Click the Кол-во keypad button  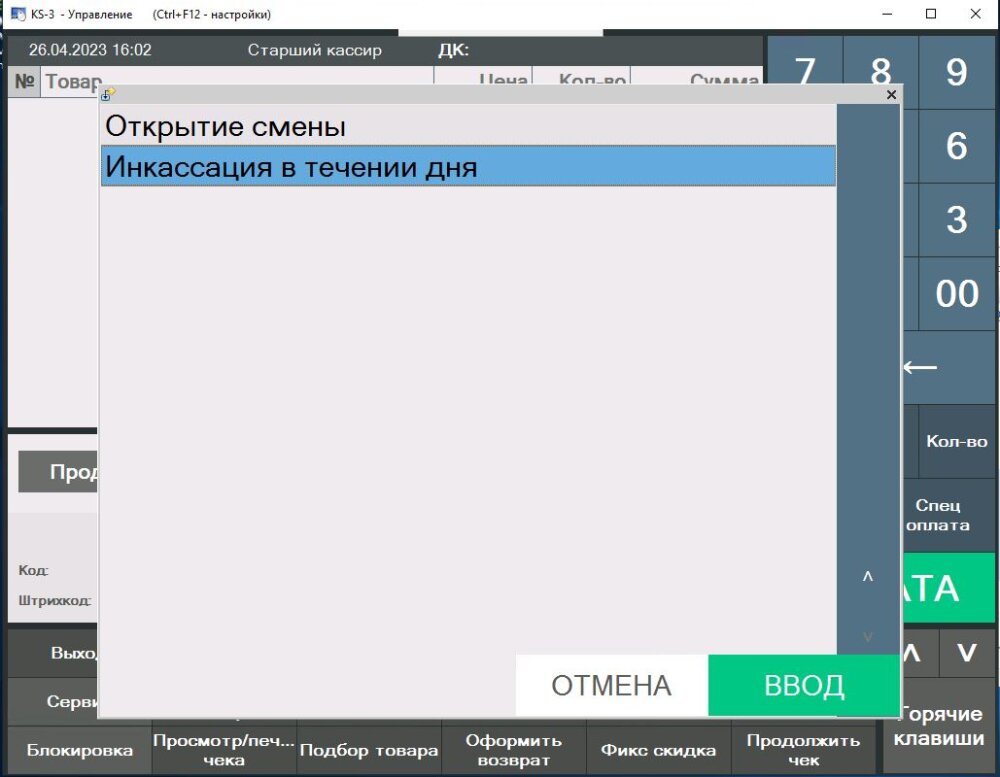pyautogui.click(x=957, y=441)
